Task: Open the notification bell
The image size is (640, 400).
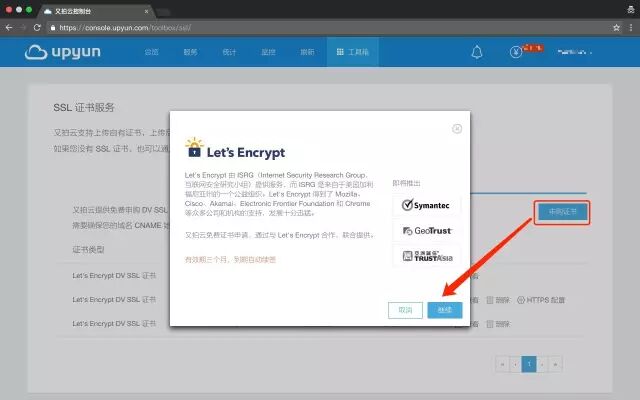Action: point(477,52)
